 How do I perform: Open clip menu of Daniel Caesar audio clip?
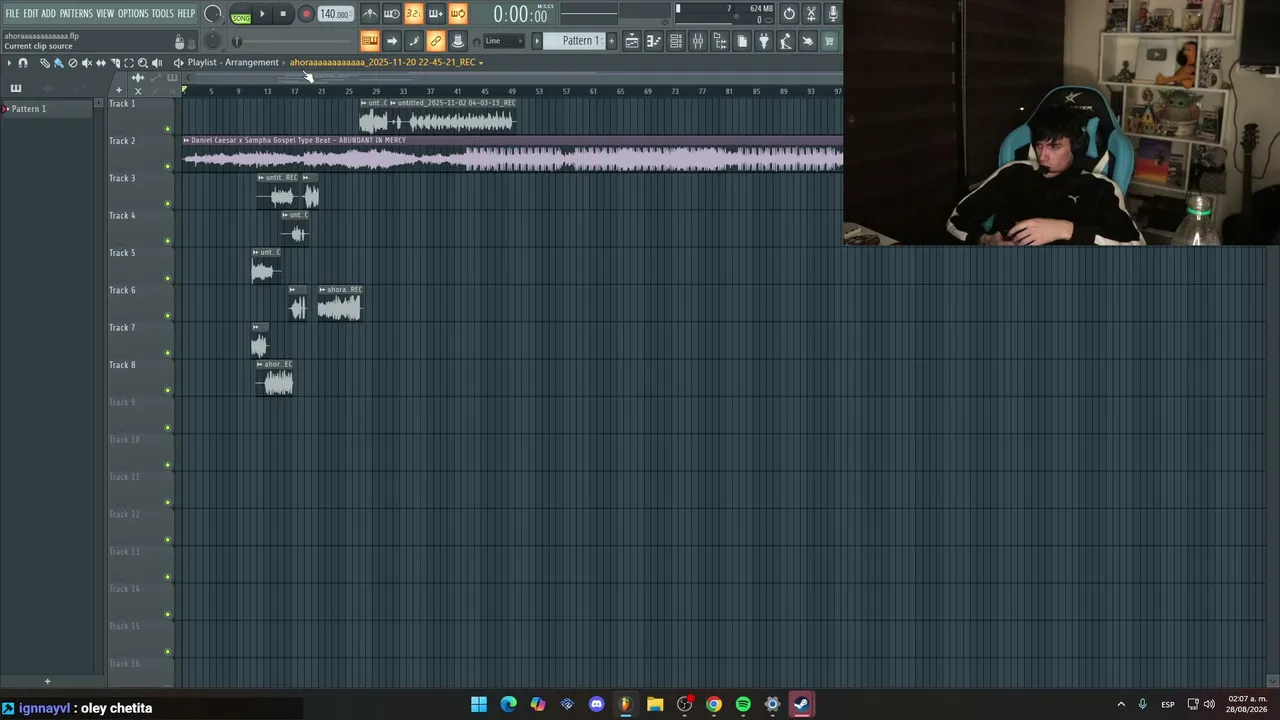pyautogui.click(x=186, y=141)
